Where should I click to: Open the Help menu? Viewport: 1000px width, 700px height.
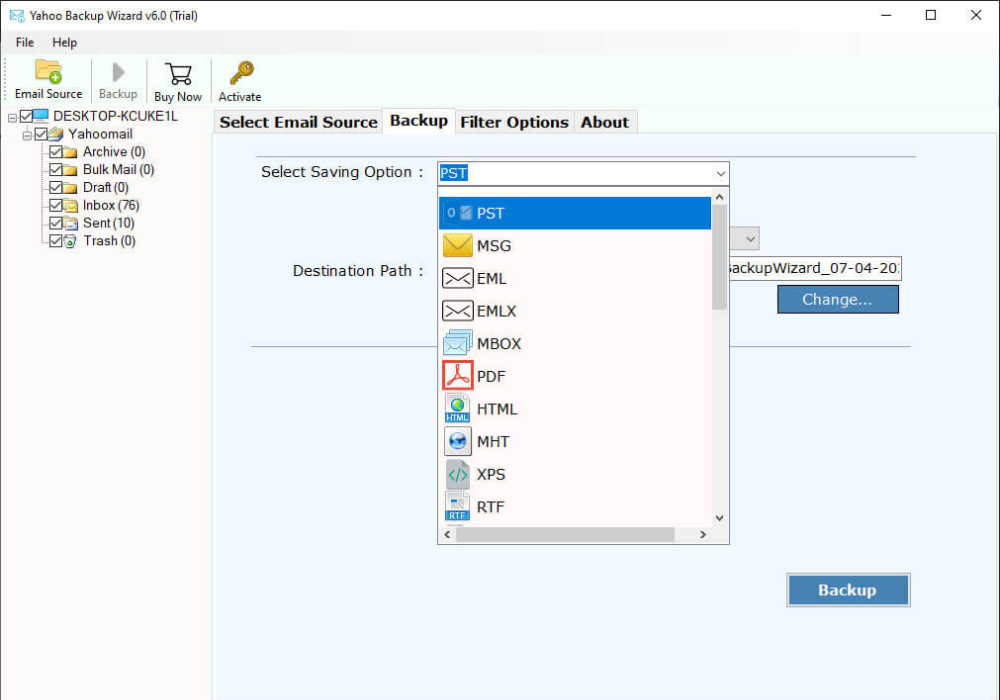64,43
